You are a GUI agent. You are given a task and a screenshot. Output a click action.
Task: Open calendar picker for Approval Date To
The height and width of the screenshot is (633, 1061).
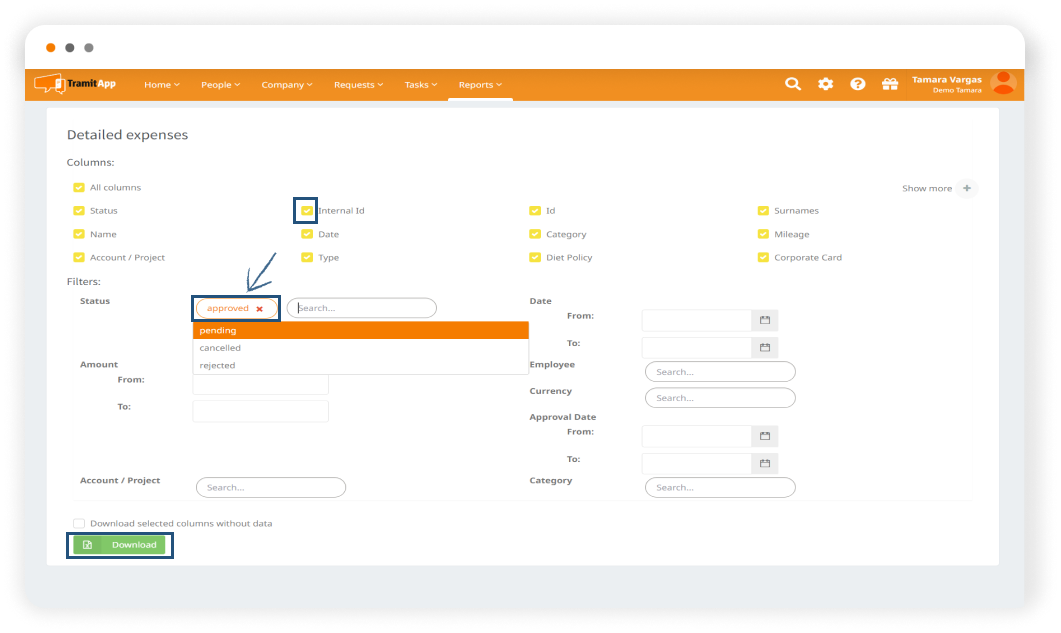point(765,463)
